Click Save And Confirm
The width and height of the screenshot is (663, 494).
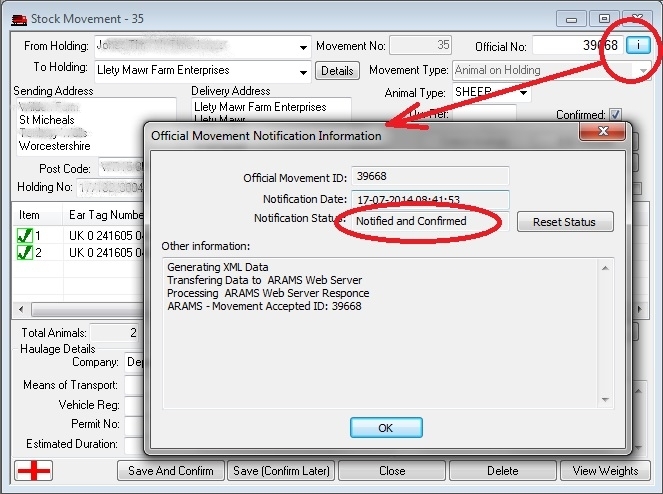click(170, 471)
